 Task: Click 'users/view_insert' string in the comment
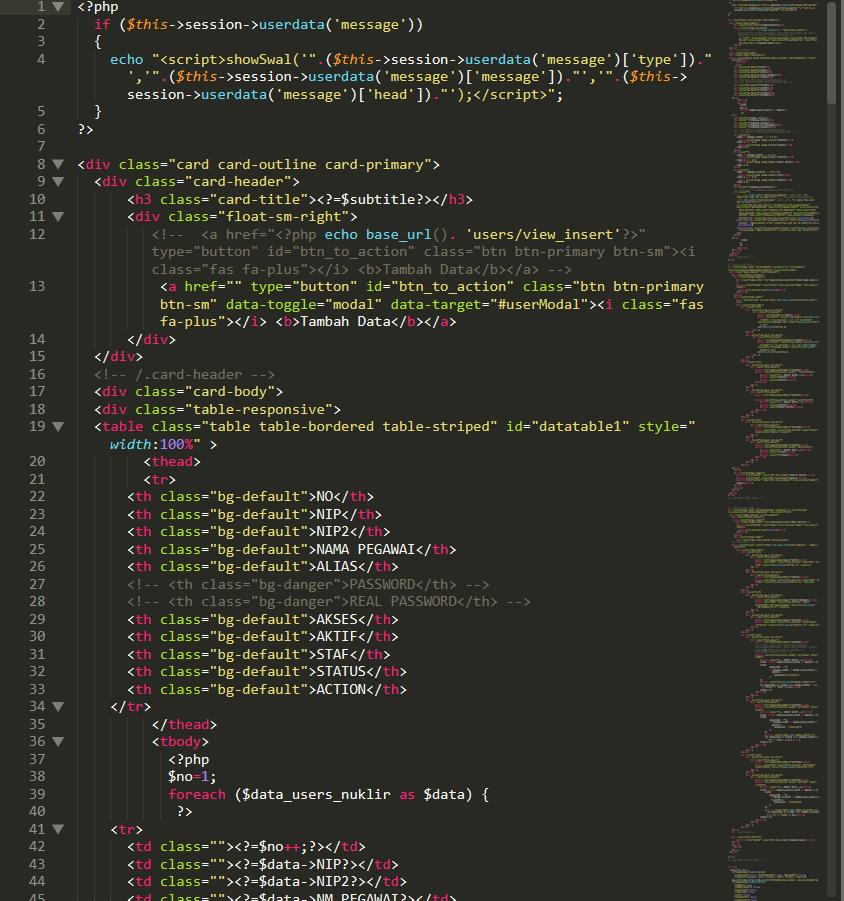pyautogui.click(x=544, y=235)
